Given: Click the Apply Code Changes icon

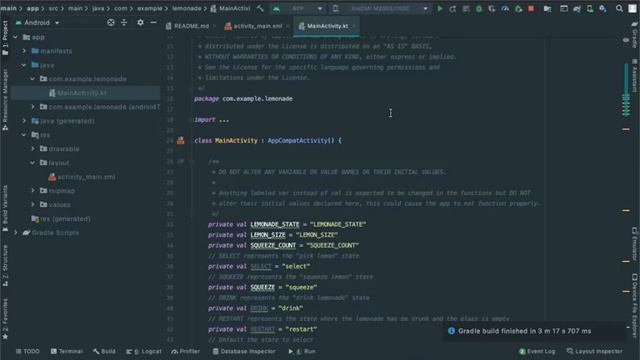Looking at the screenshot, I should (466, 8).
